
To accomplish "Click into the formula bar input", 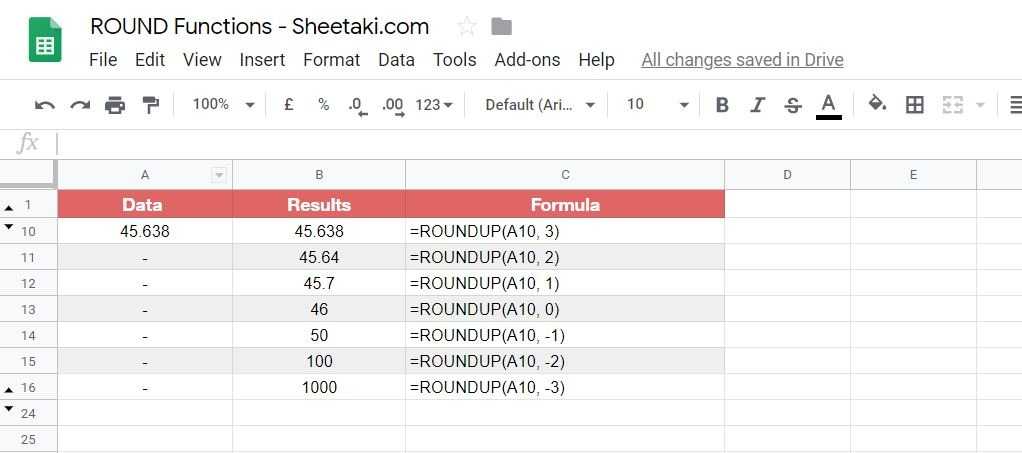I will 500,143.
